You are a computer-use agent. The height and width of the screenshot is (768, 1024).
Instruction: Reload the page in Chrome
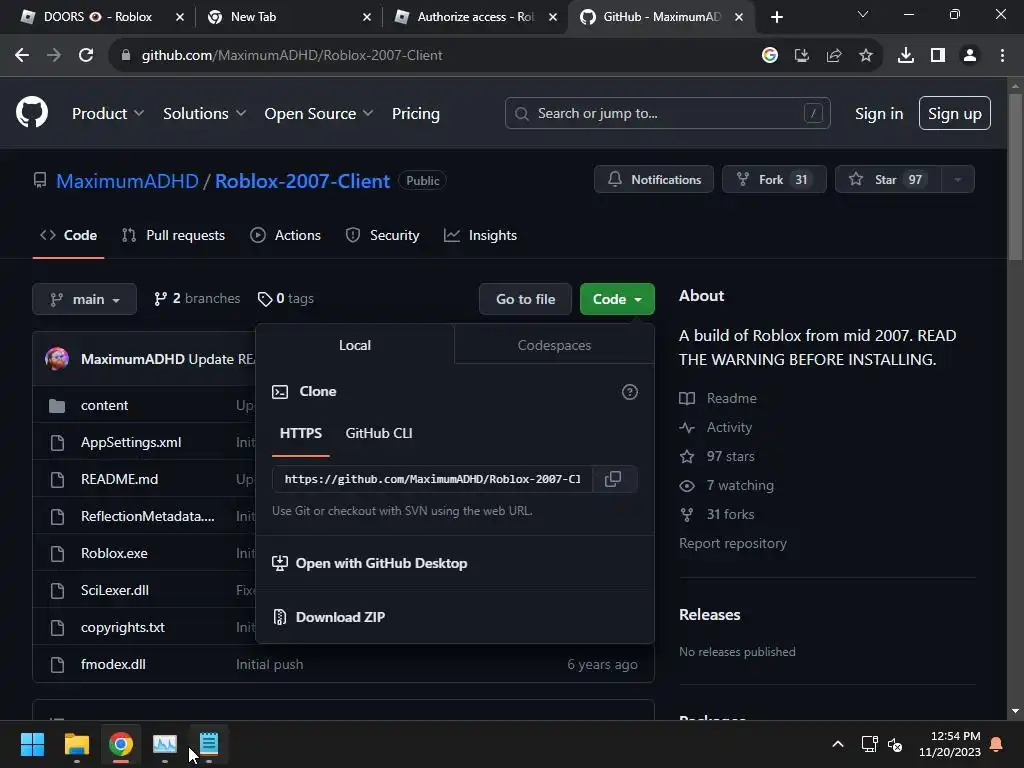click(x=86, y=56)
